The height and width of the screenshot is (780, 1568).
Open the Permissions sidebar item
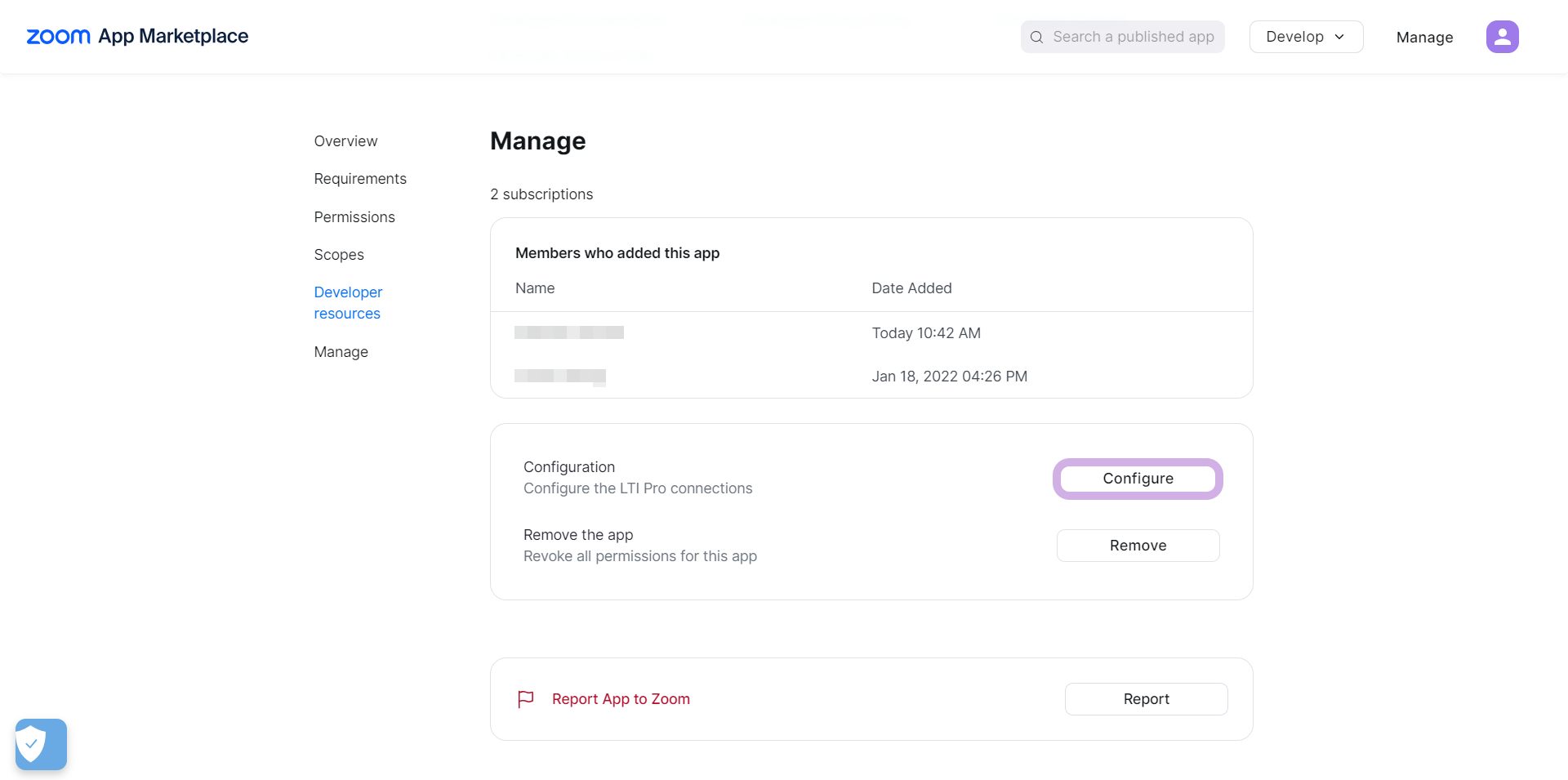[354, 217]
